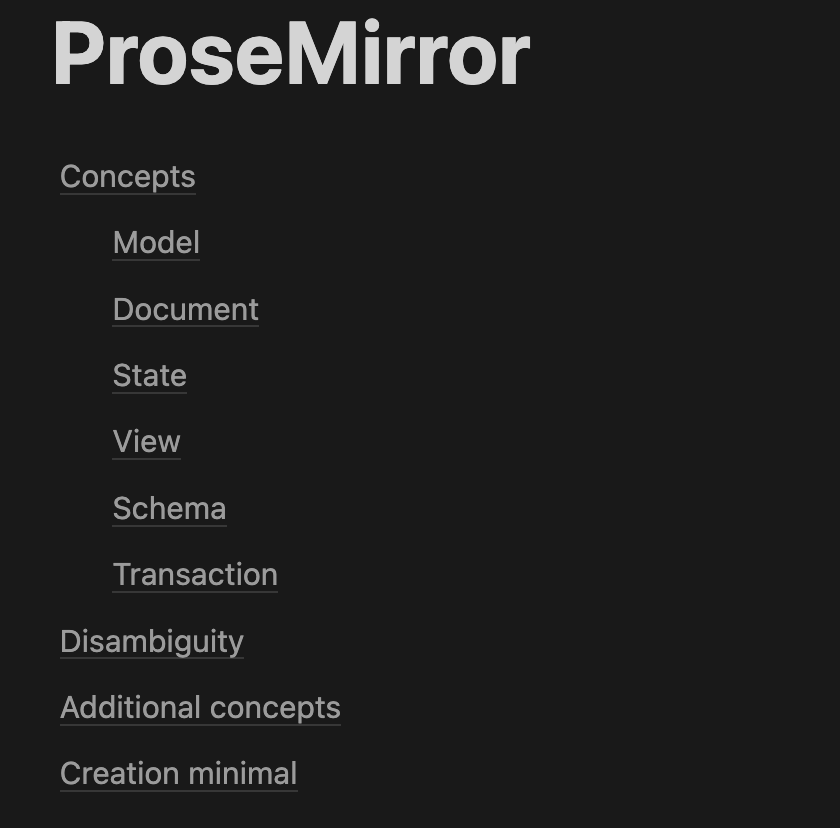840x828 pixels.
Task: Jump to Disambiguity heading link
Action: click(151, 642)
